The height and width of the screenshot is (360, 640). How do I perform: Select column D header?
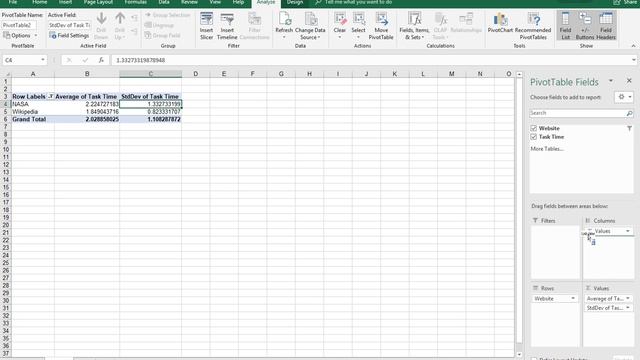click(196, 74)
